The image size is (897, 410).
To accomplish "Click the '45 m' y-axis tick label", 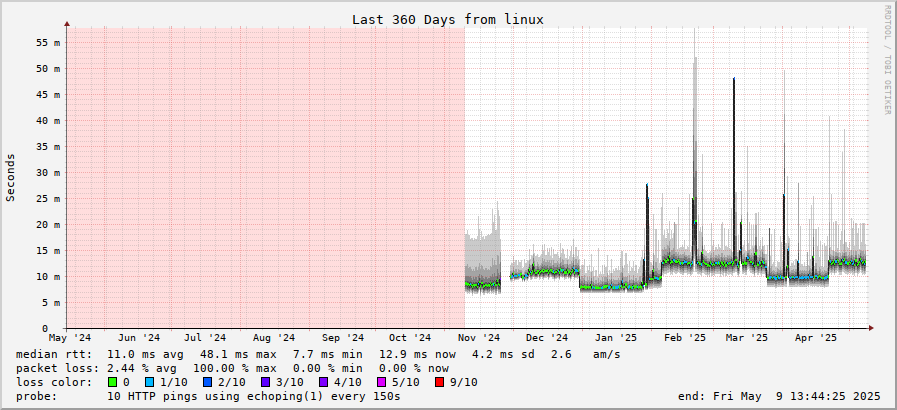I will [x=48, y=94].
